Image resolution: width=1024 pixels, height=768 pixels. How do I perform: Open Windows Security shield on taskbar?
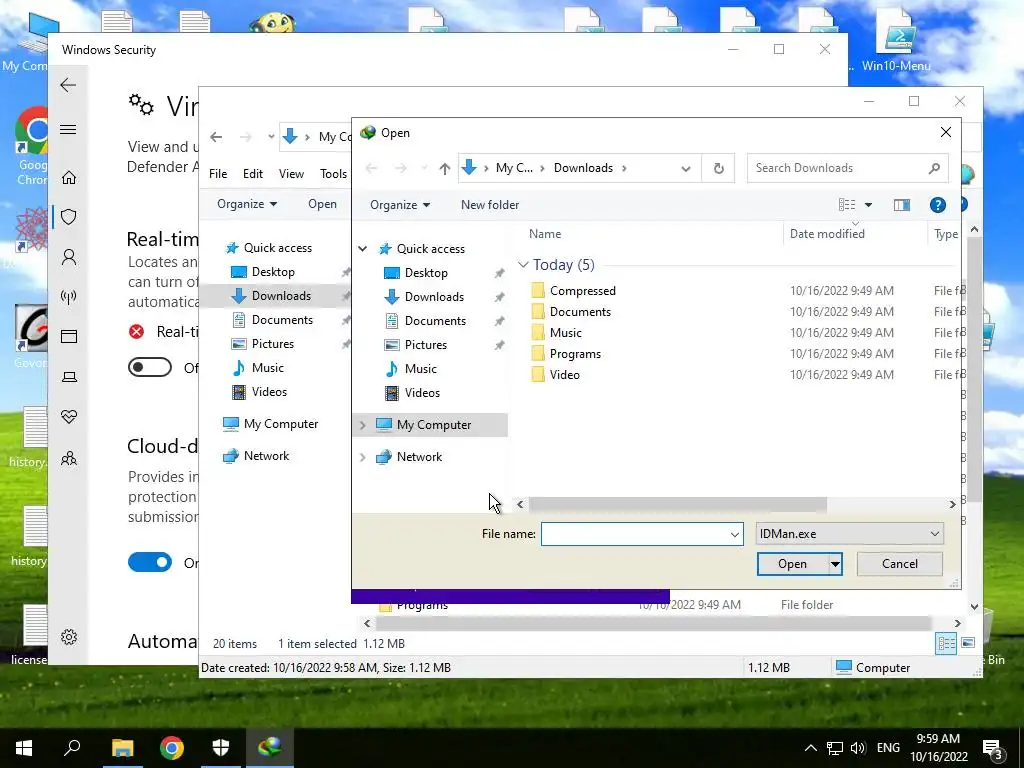click(x=221, y=748)
